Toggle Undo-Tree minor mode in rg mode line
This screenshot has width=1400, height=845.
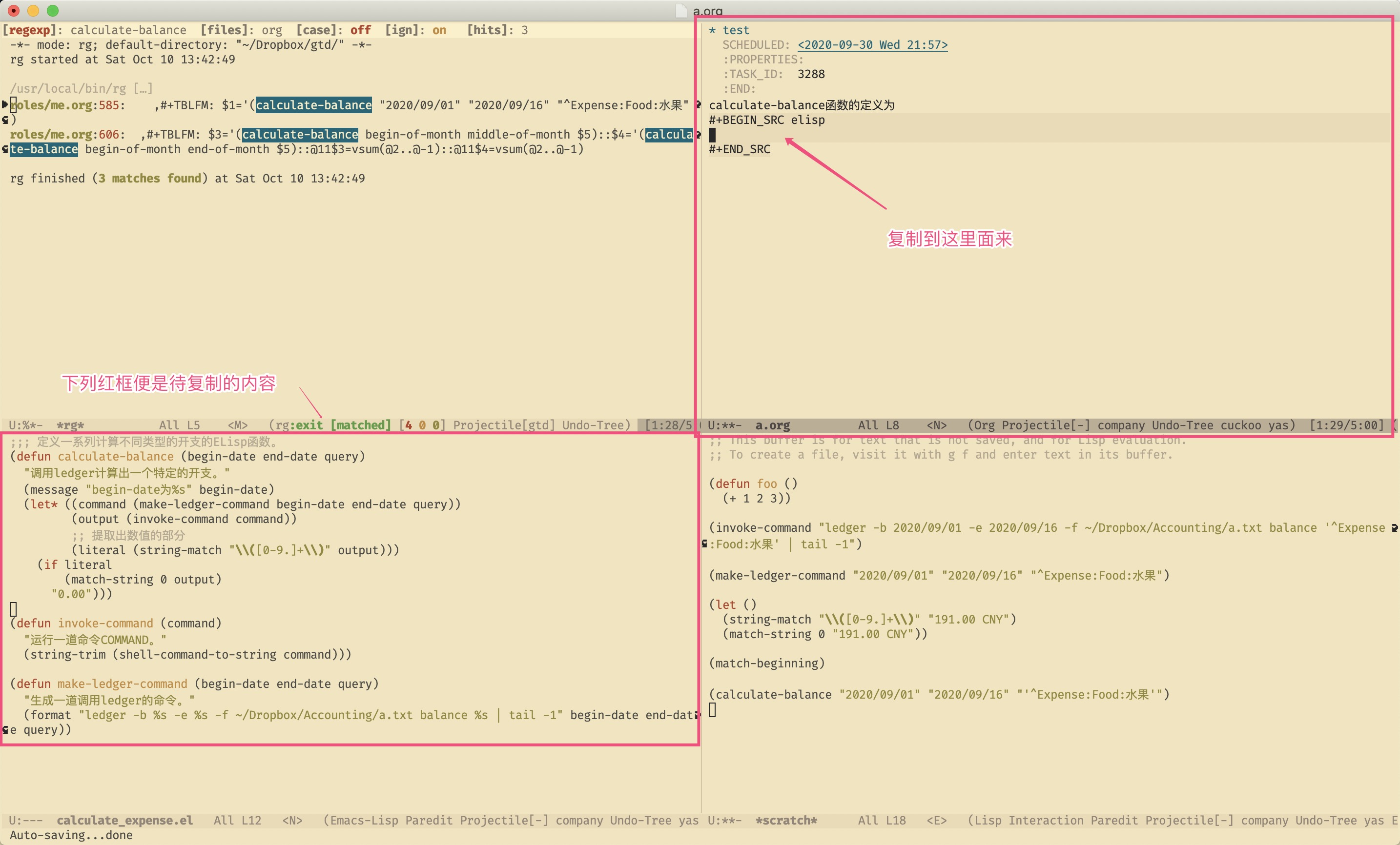coord(593,425)
